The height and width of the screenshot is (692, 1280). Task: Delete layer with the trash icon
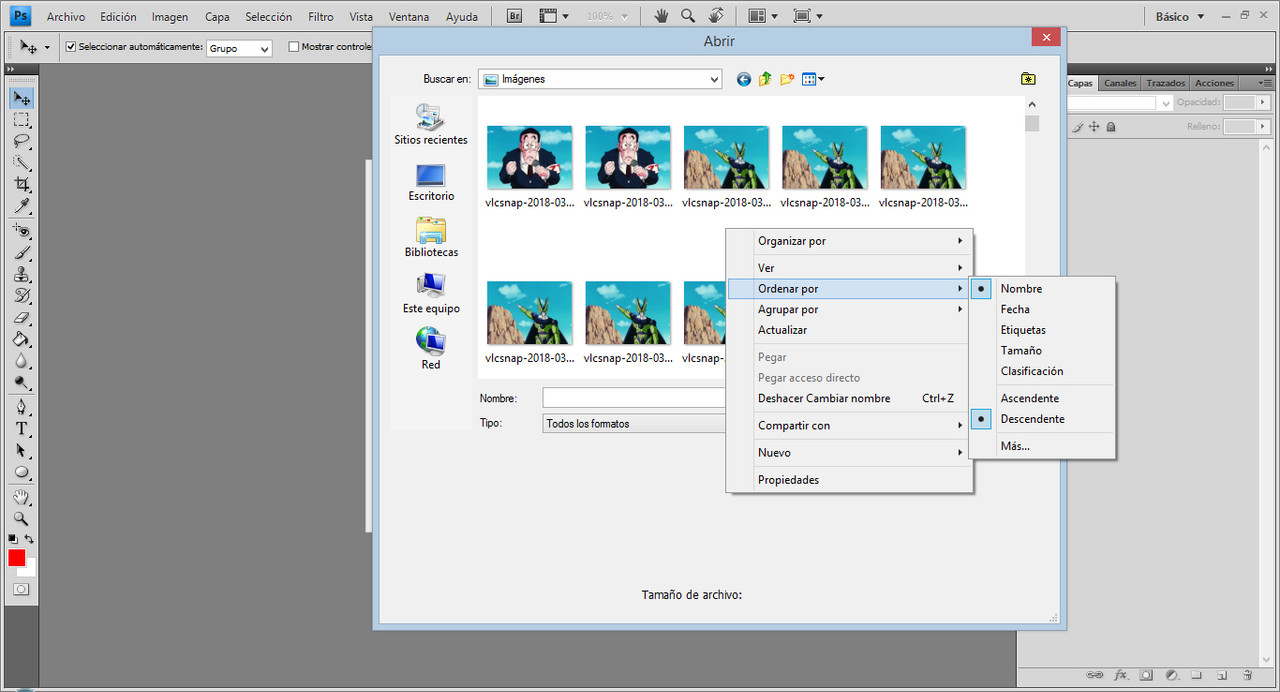pyautogui.click(x=1247, y=675)
